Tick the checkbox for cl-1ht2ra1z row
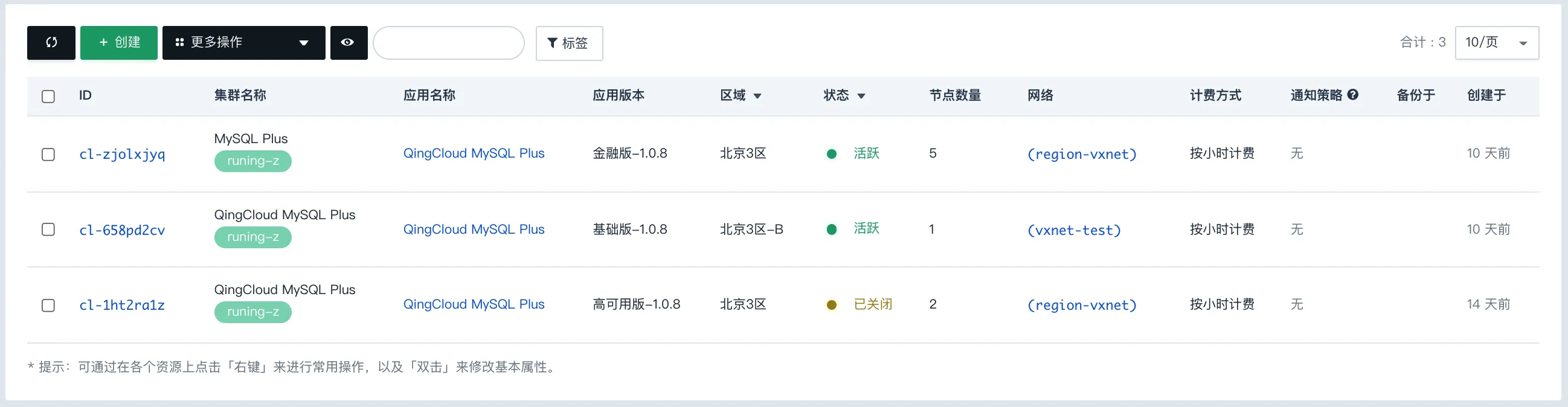 click(48, 306)
